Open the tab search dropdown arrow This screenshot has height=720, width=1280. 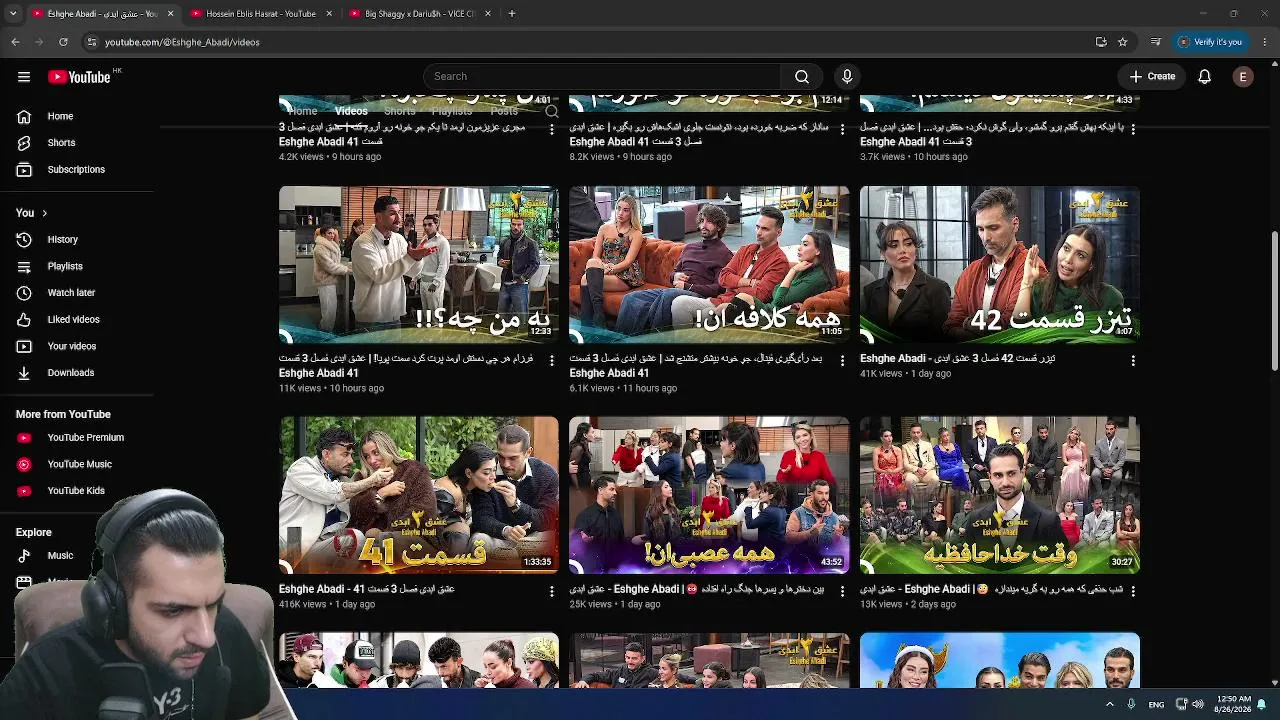[13, 14]
